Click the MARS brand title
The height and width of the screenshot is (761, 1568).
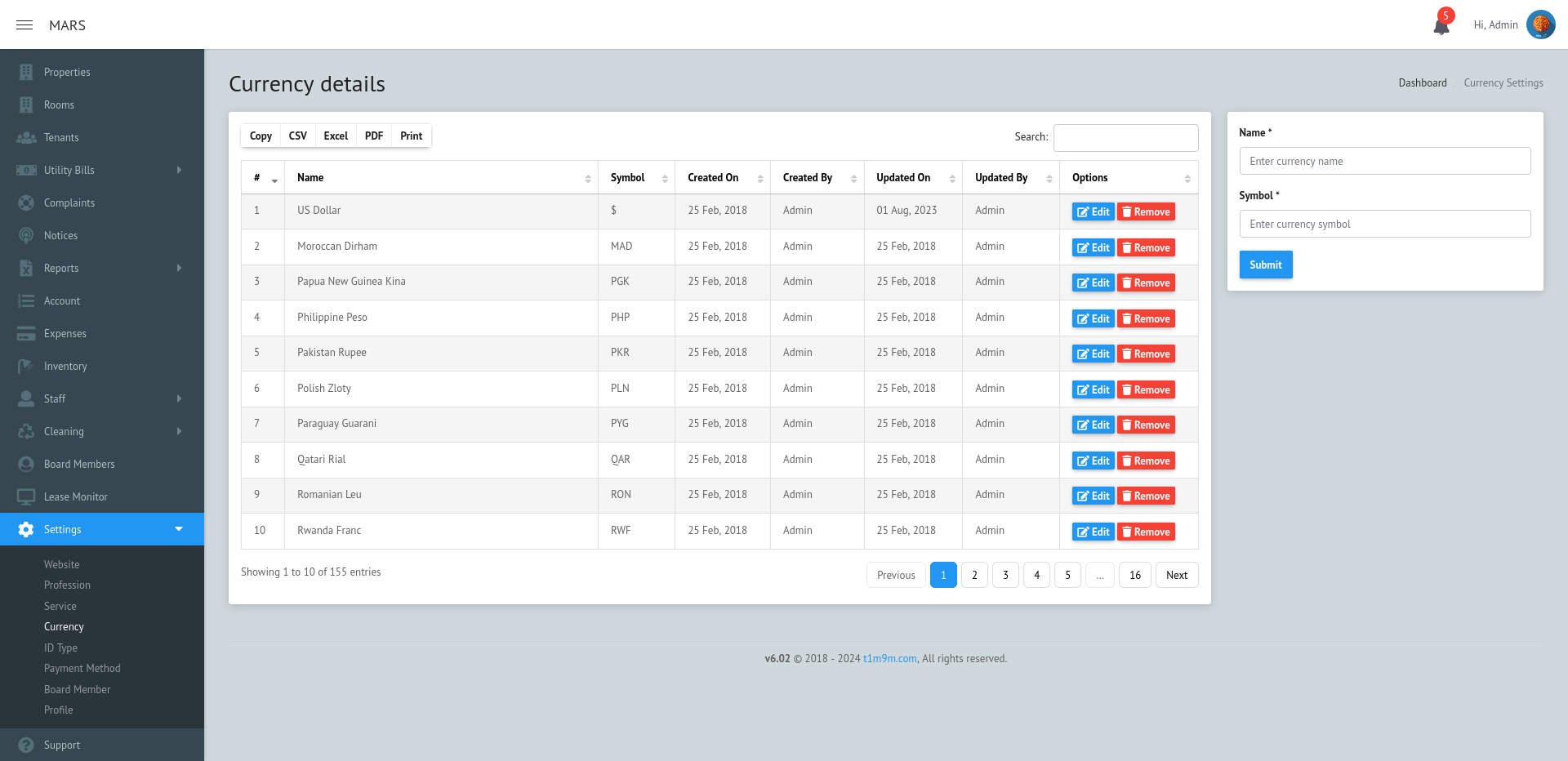(x=67, y=25)
